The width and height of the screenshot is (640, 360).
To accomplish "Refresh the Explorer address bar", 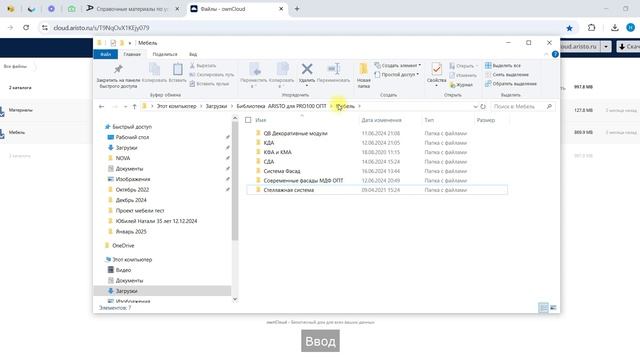I will point(483,107).
